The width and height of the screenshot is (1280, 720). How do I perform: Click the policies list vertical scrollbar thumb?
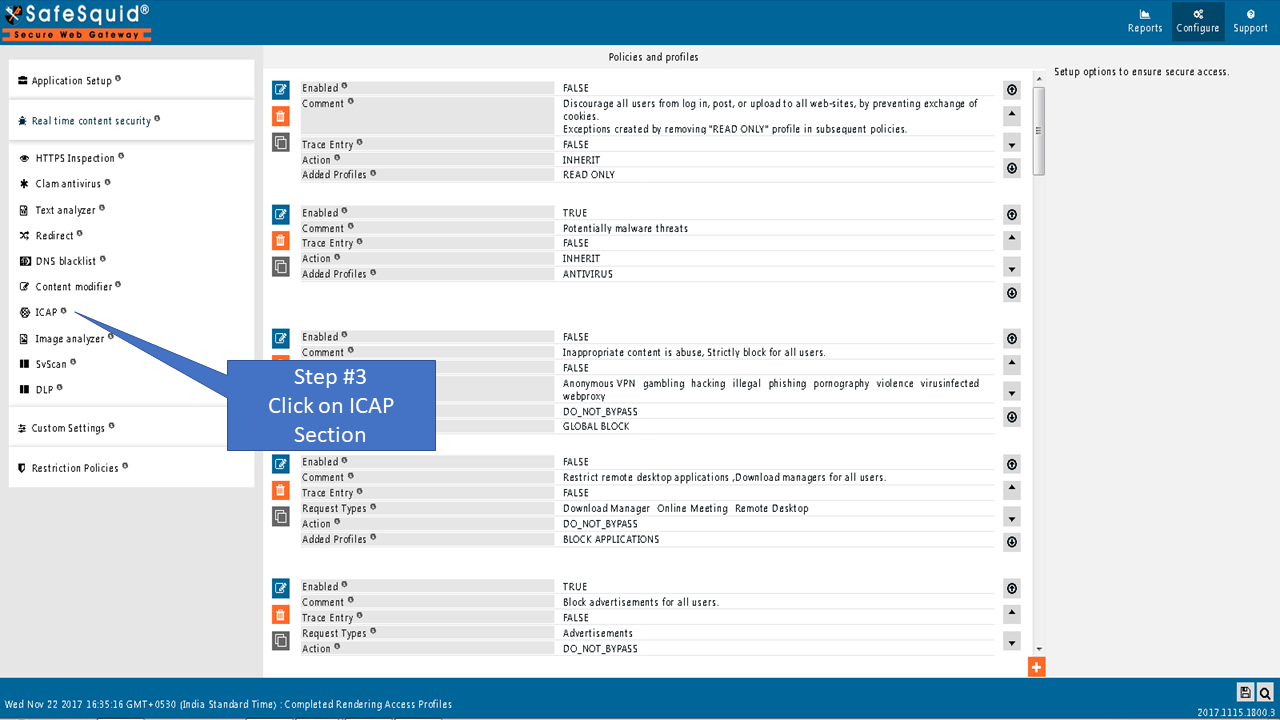pyautogui.click(x=1039, y=130)
